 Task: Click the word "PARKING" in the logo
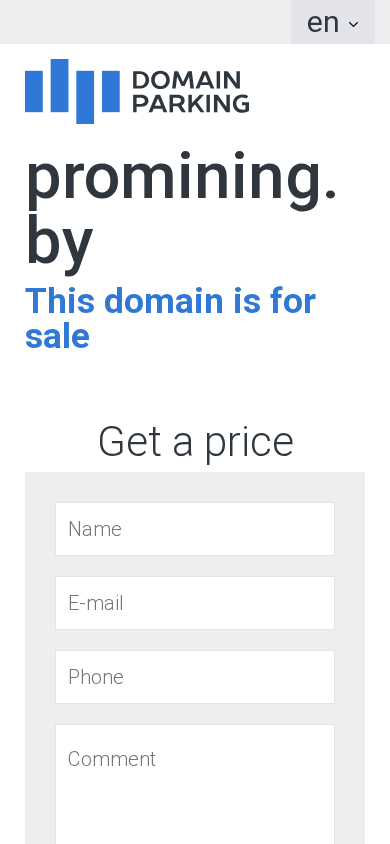pyautogui.click(x=191, y=103)
